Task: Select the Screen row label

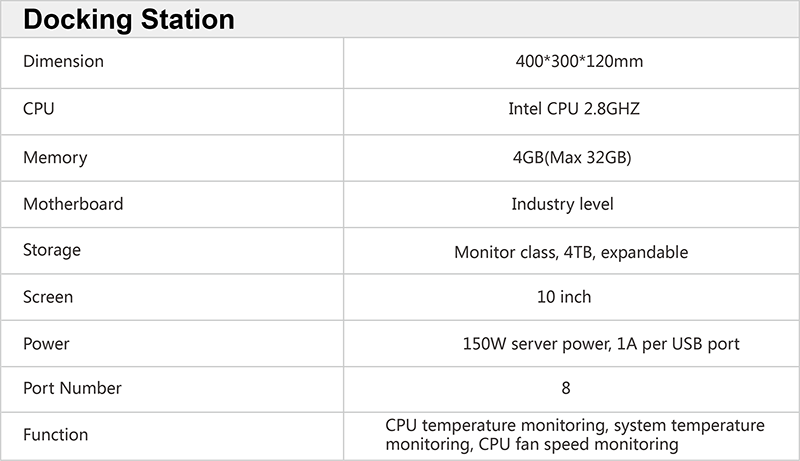Action: 48,297
